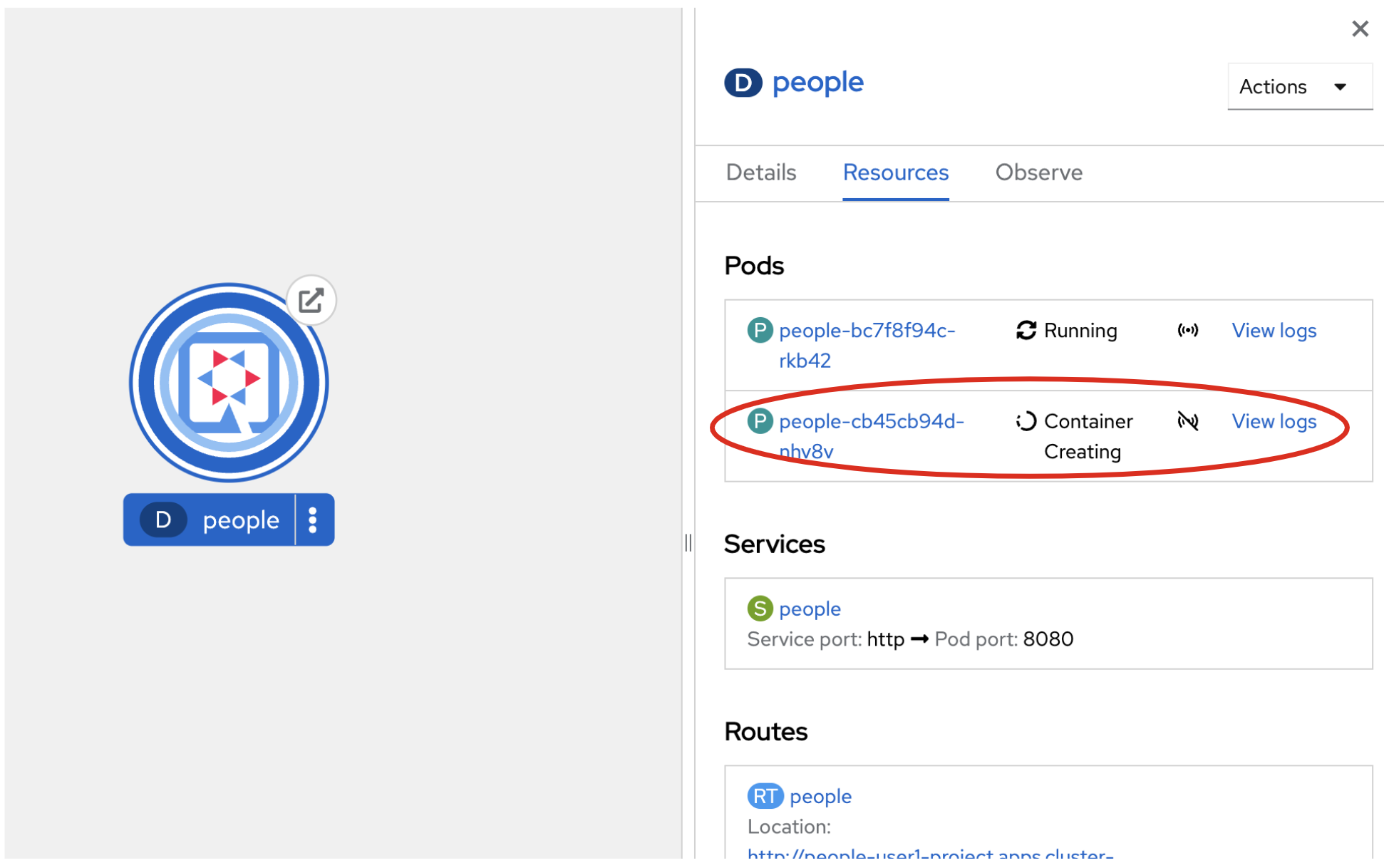Screen dimensions: 1384x868
Task: Switch to the Observe tab
Action: (1038, 172)
